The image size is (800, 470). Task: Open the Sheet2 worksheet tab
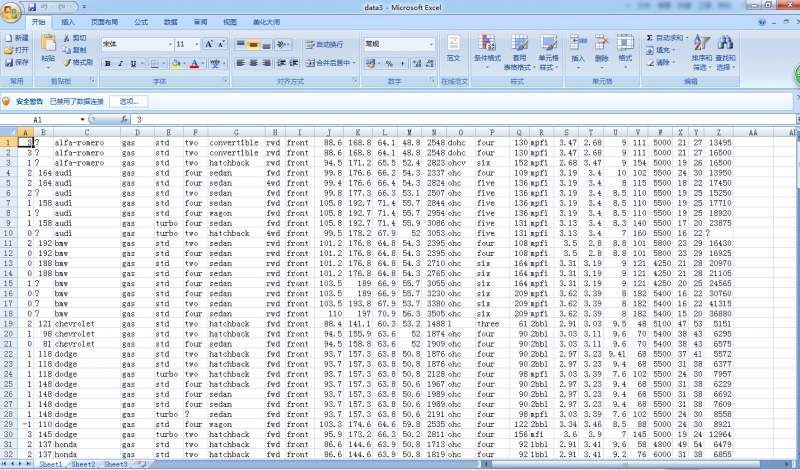coord(83,464)
